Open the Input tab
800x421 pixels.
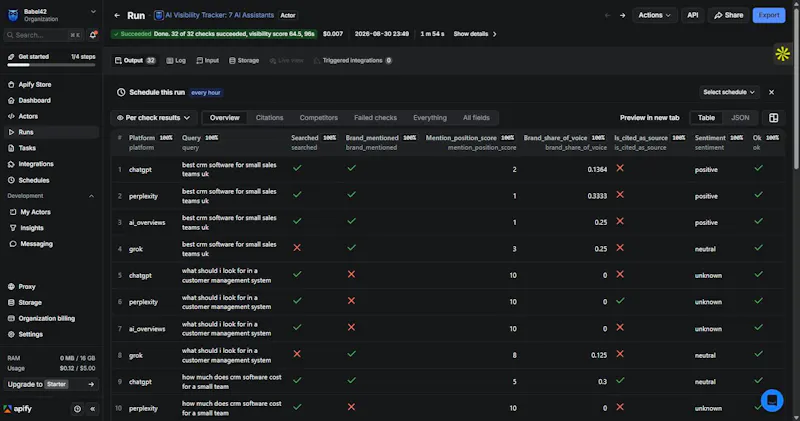pyautogui.click(x=208, y=60)
